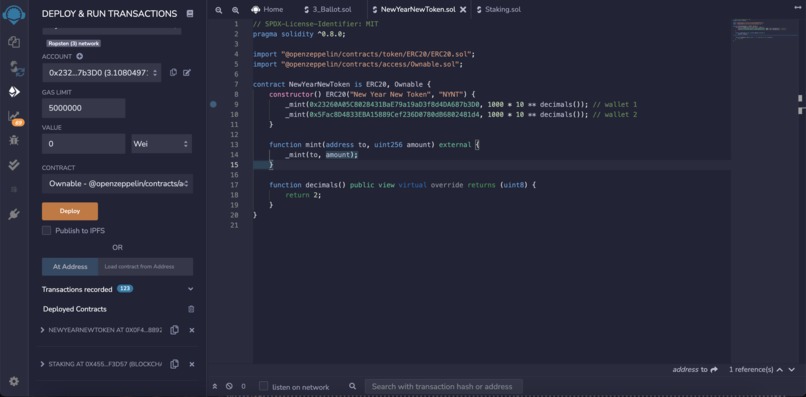806x397 pixels.
Task: Remove the STAKING deployed contract
Action: (192, 364)
